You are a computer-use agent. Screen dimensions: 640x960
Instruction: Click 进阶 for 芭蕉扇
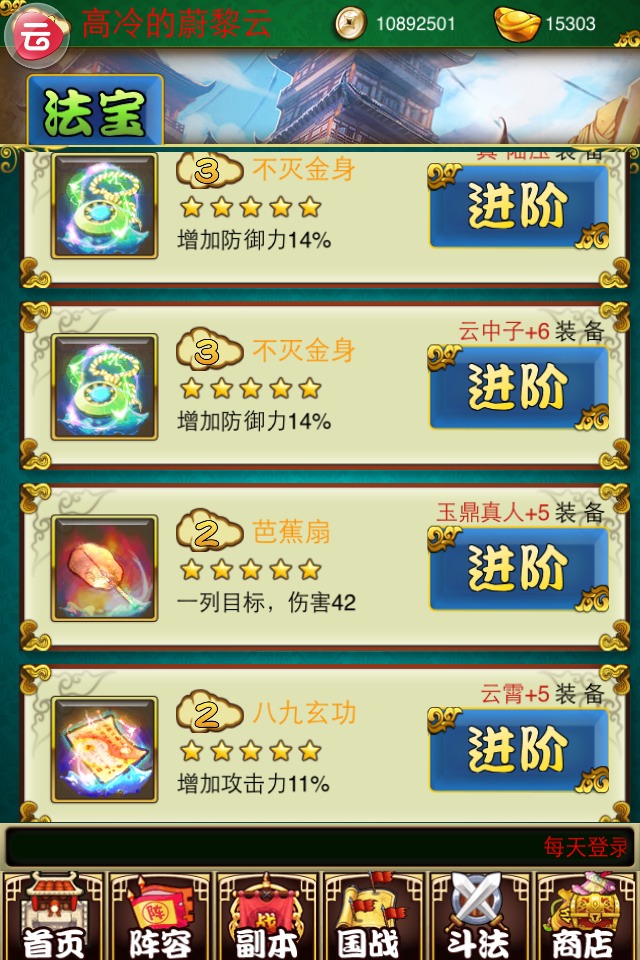(518, 569)
